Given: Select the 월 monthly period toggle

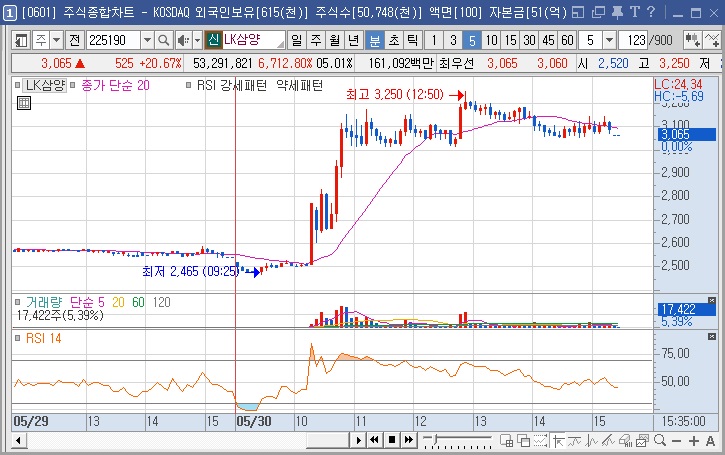Looking at the screenshot, I should 335,40.
